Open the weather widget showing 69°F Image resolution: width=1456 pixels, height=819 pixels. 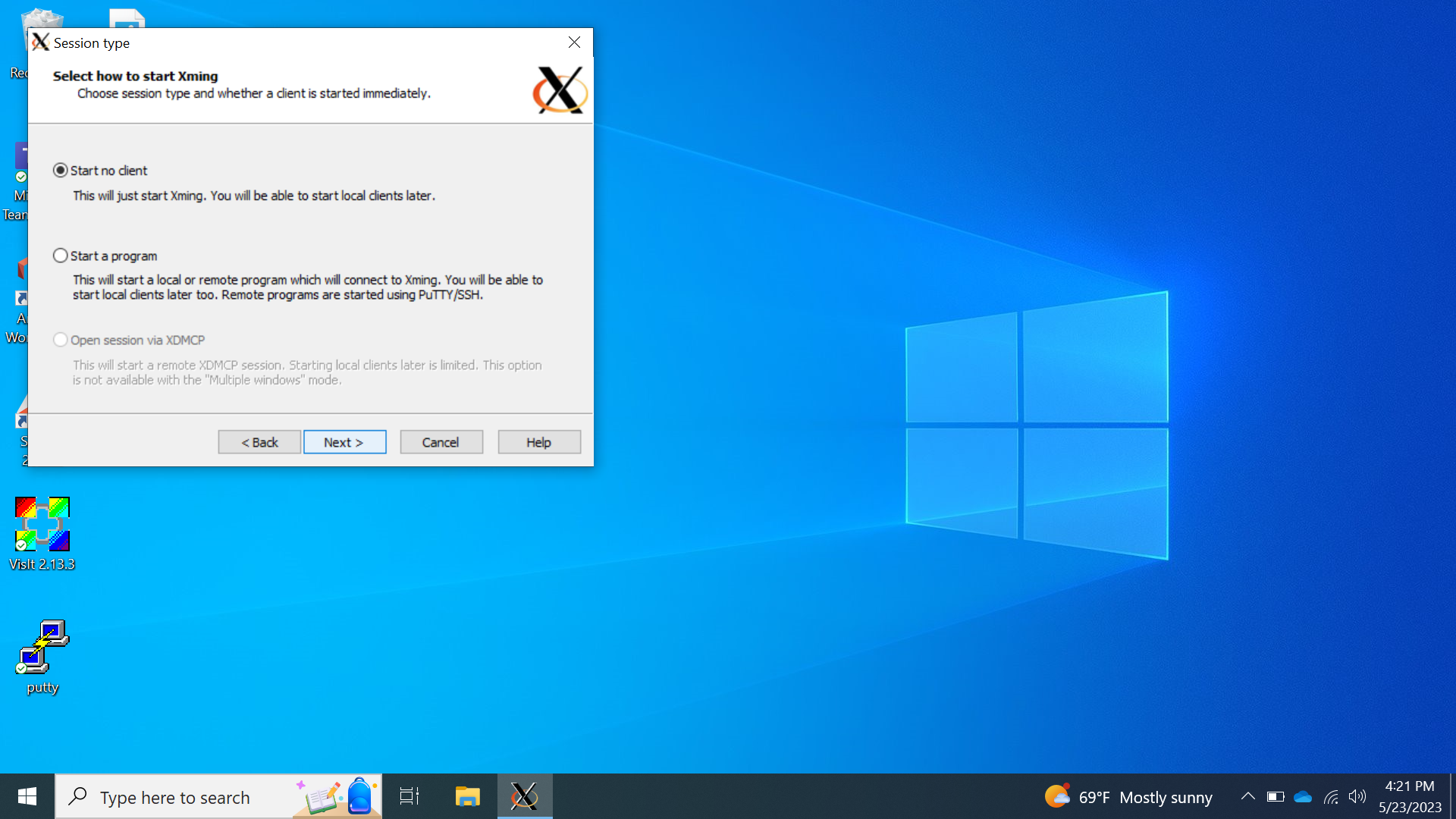1128,797
